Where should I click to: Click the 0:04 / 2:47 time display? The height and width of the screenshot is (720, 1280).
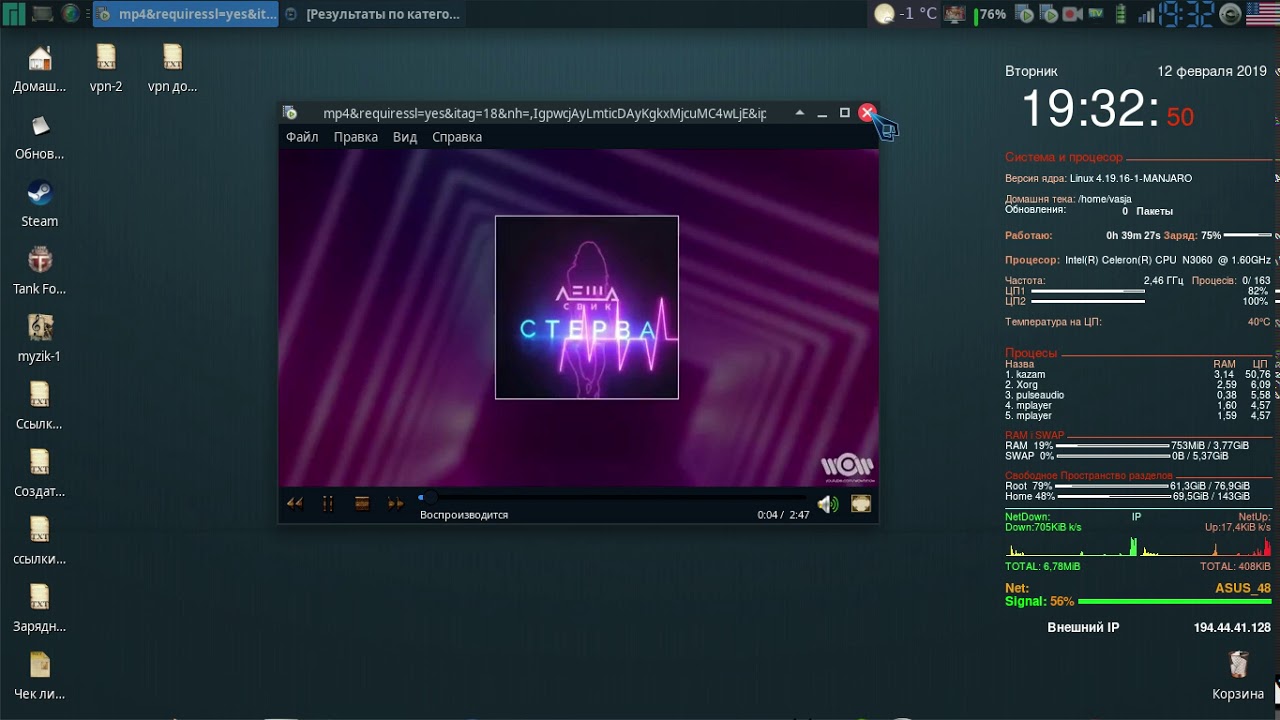[783, 515]
